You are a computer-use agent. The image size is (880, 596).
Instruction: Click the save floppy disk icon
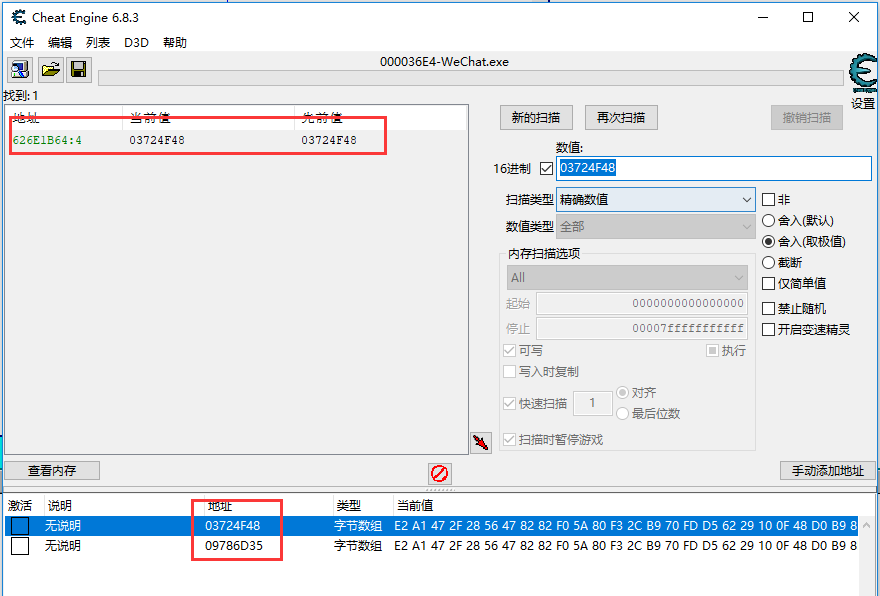point(79,70)
